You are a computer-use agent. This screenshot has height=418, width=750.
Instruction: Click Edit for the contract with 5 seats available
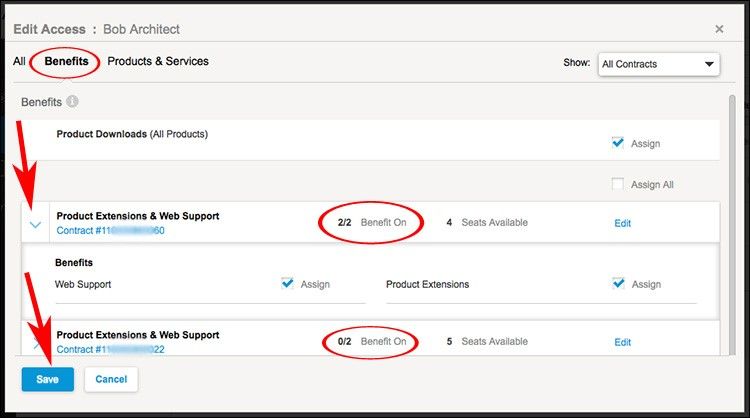(x=622, y=342)
